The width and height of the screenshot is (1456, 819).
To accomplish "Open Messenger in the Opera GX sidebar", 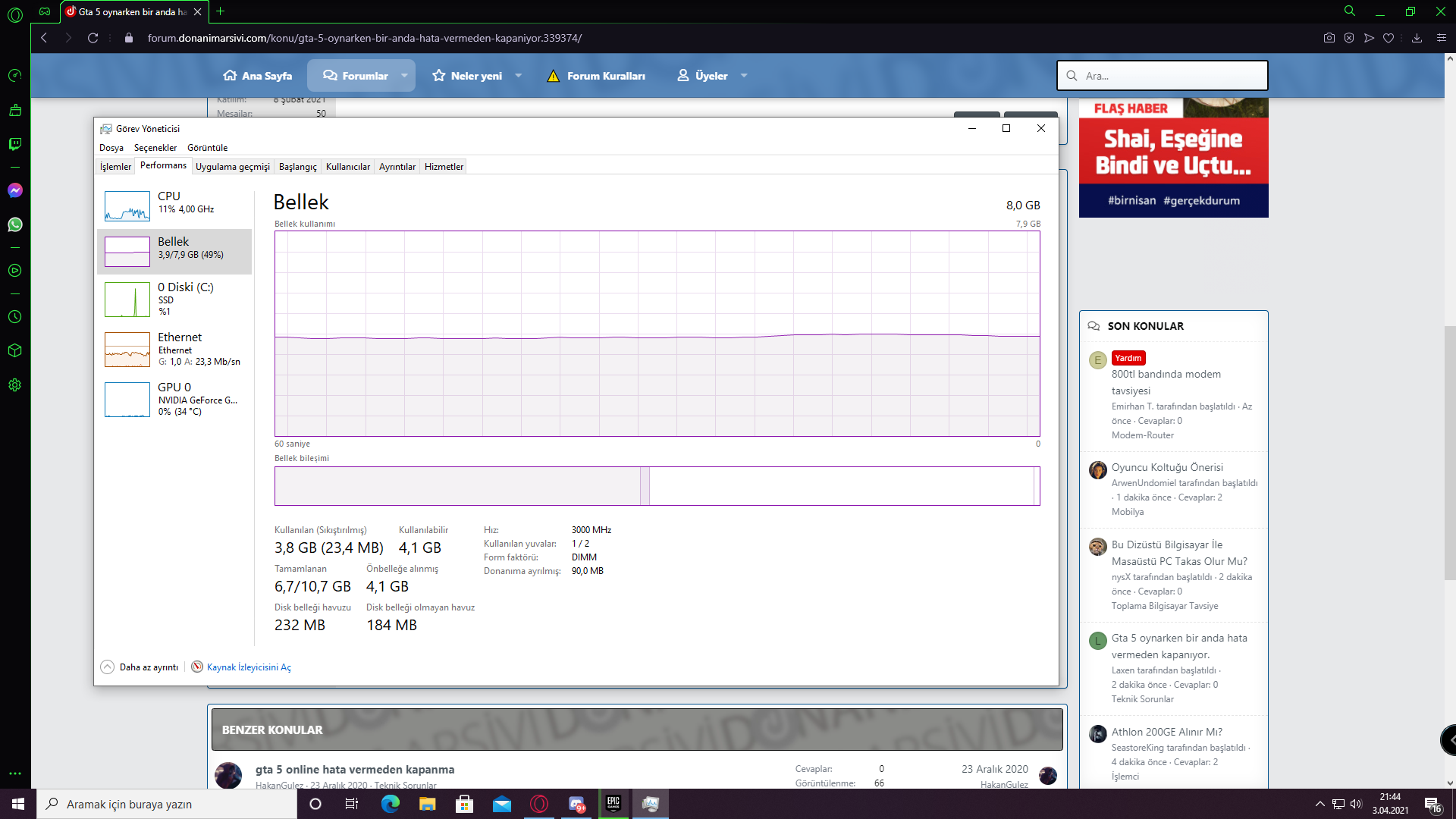I will pyautogui.click(x=15, y=190).
